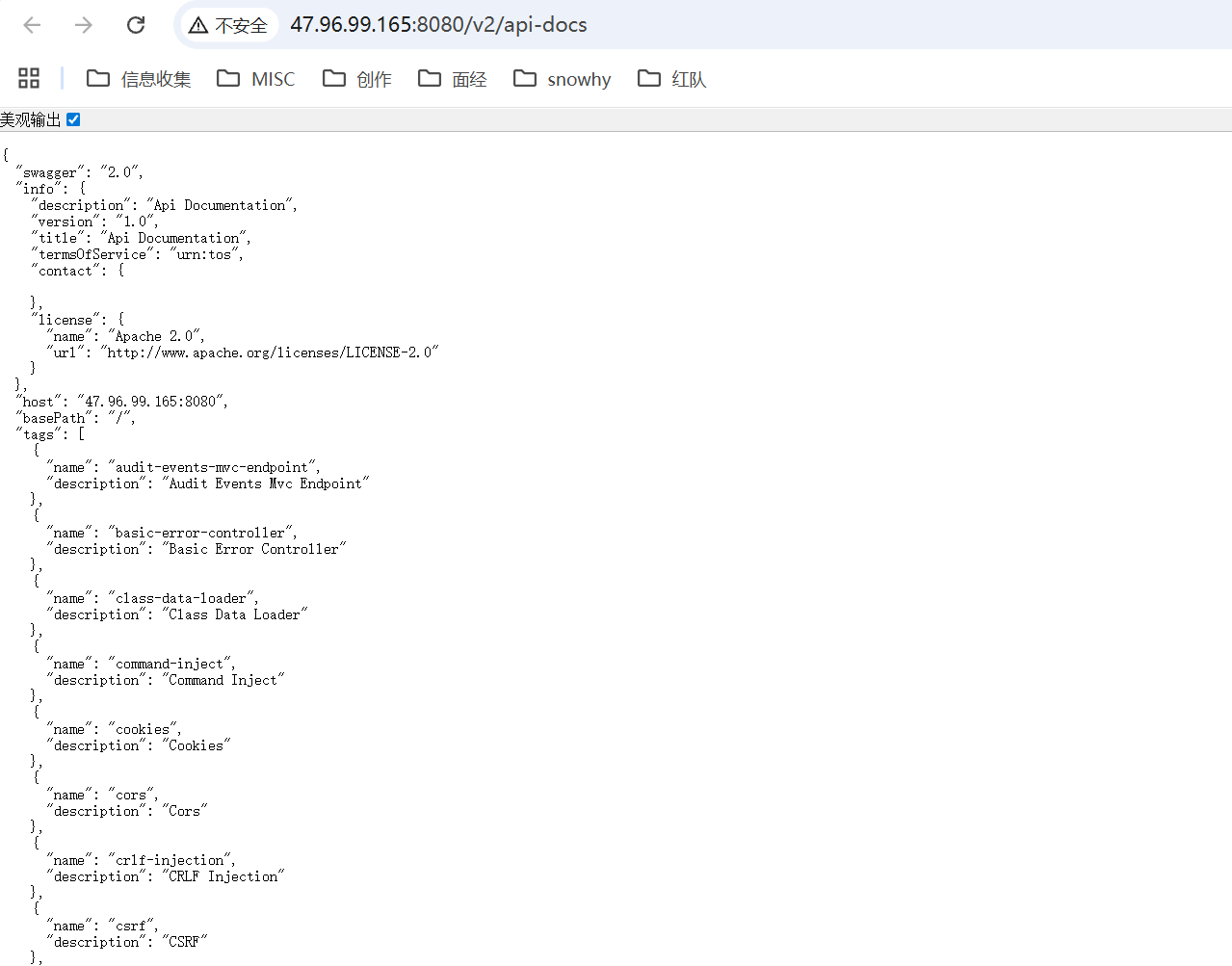1232x966 pixels.
Task: Click the browser forward arrow
Action: pos(84,25)
